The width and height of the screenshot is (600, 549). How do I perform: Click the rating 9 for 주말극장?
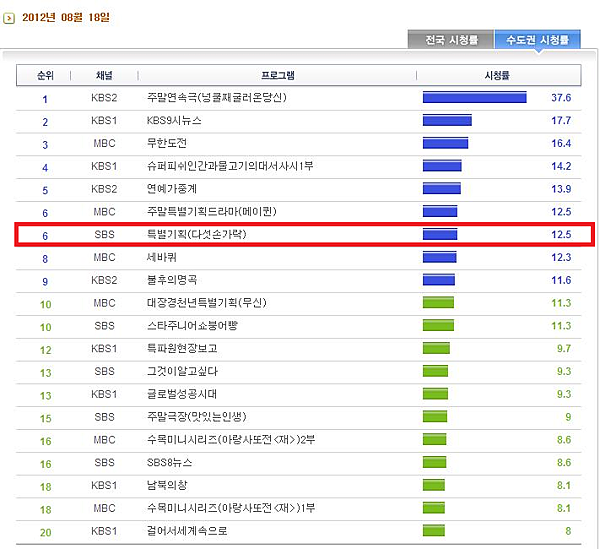tap(568, 417)
